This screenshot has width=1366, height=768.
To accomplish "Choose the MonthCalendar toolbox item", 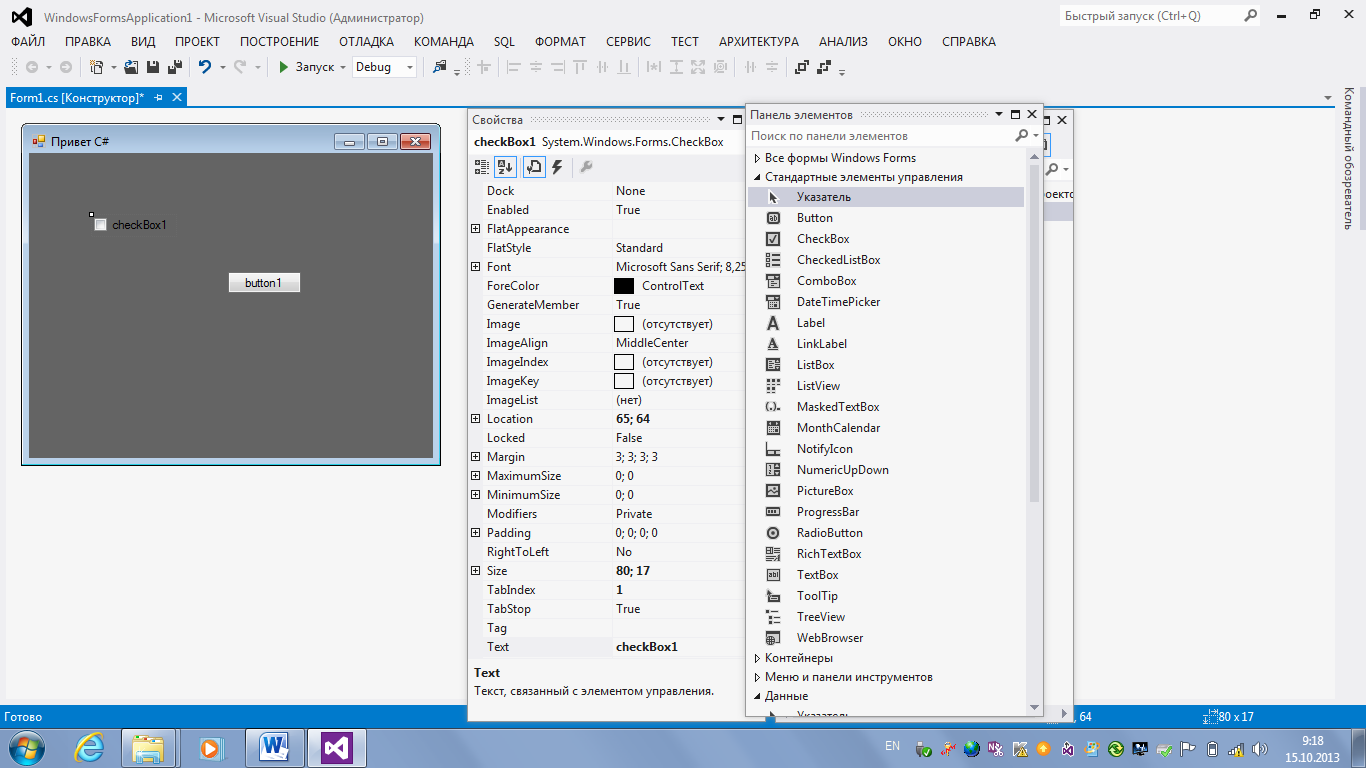I will 886,428.
